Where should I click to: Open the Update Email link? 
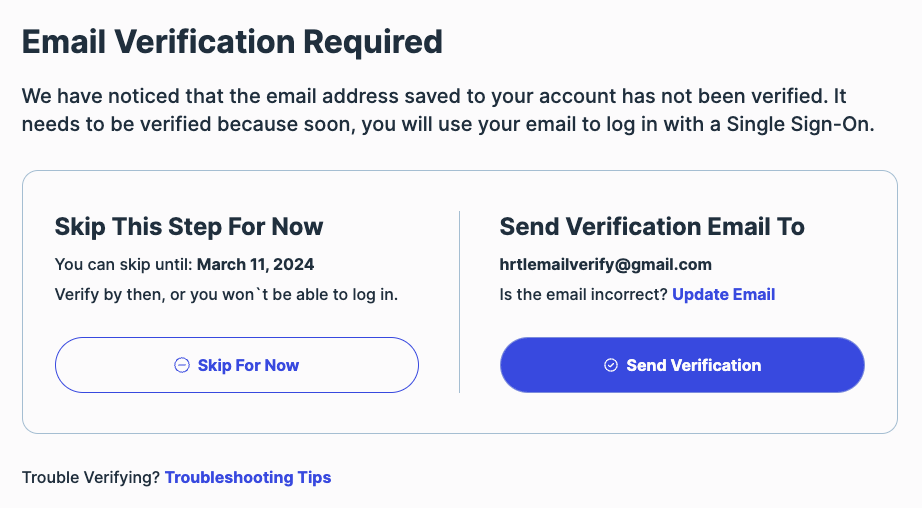(x=723, y=294)
